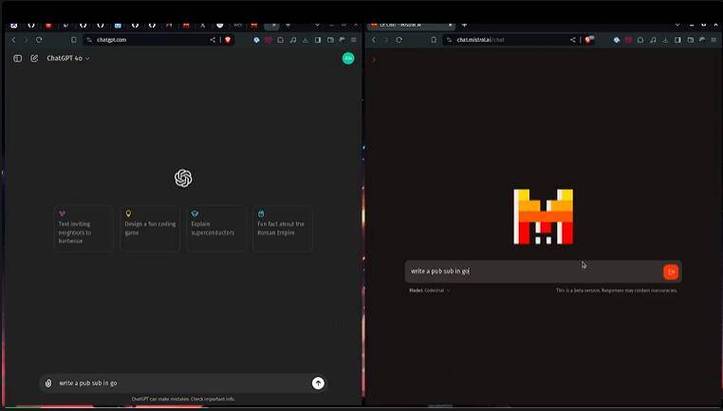Start a new ChatGPT chat

[34, 59]
